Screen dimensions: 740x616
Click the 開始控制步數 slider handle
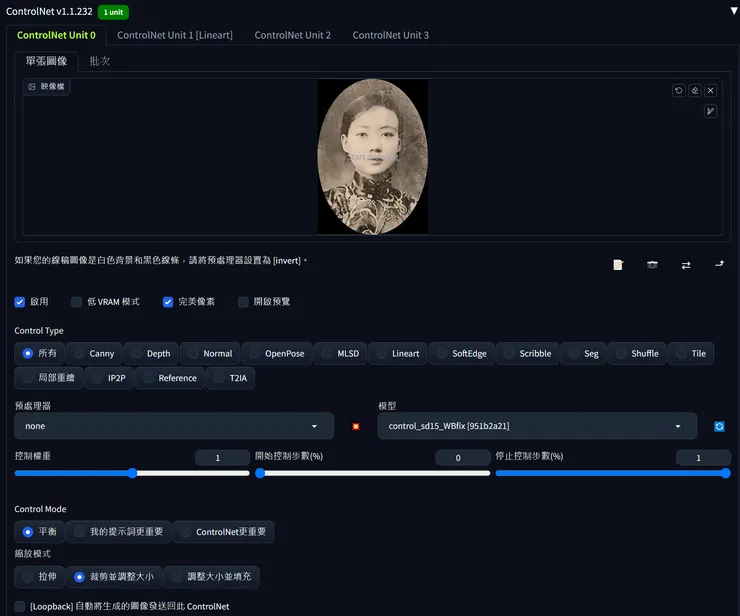[x=260, y=473]
